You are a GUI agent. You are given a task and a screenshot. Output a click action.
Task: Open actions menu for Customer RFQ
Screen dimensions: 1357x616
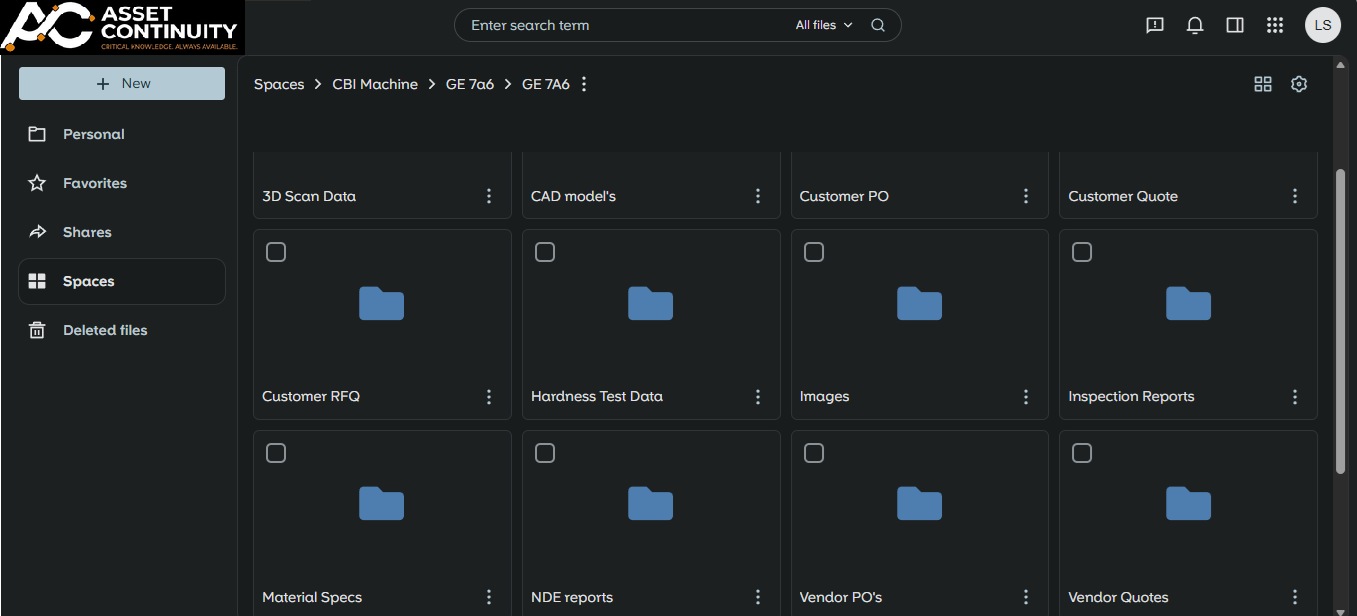click(489, 397)
